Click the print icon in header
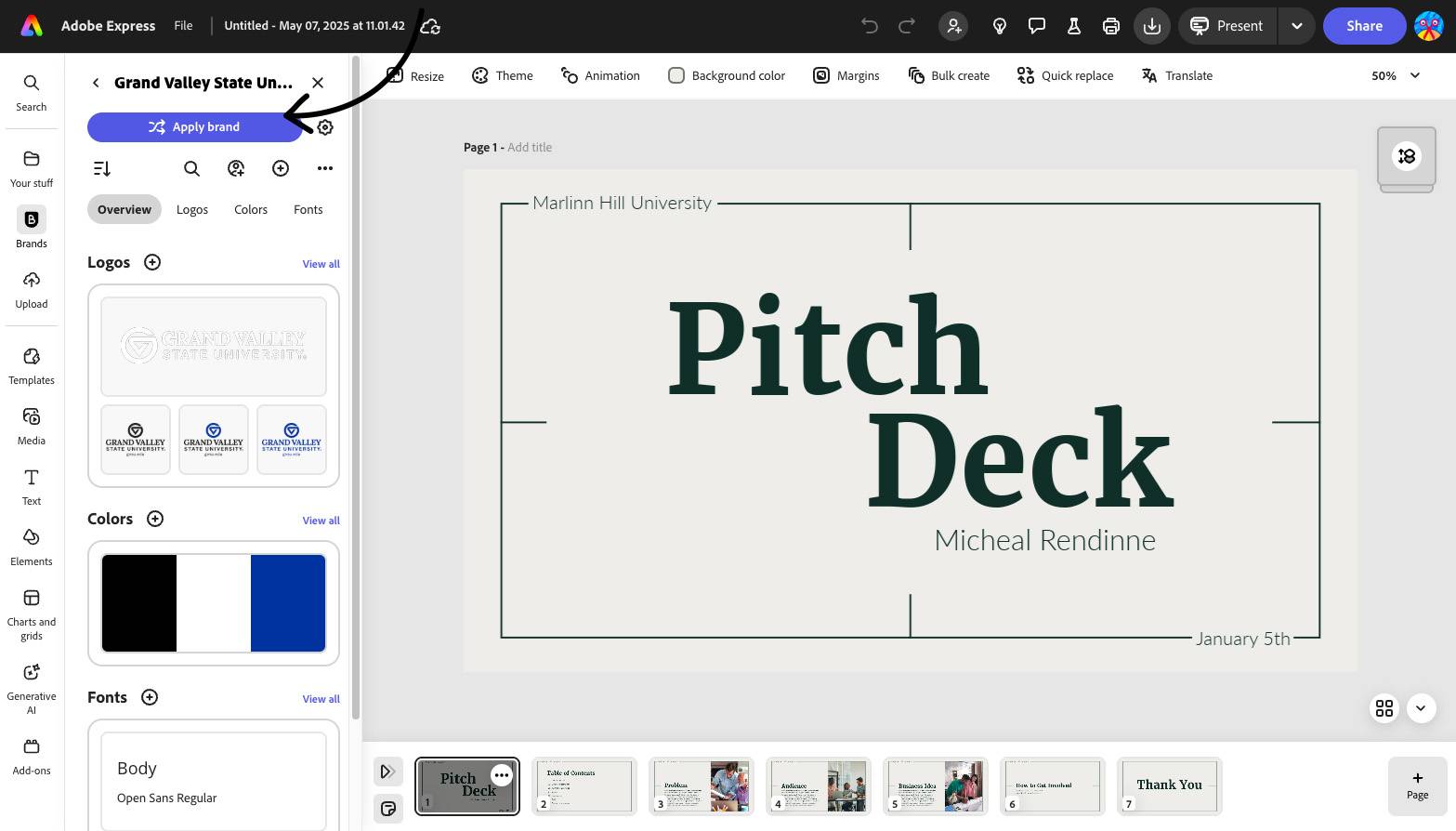 [1110, 26]
